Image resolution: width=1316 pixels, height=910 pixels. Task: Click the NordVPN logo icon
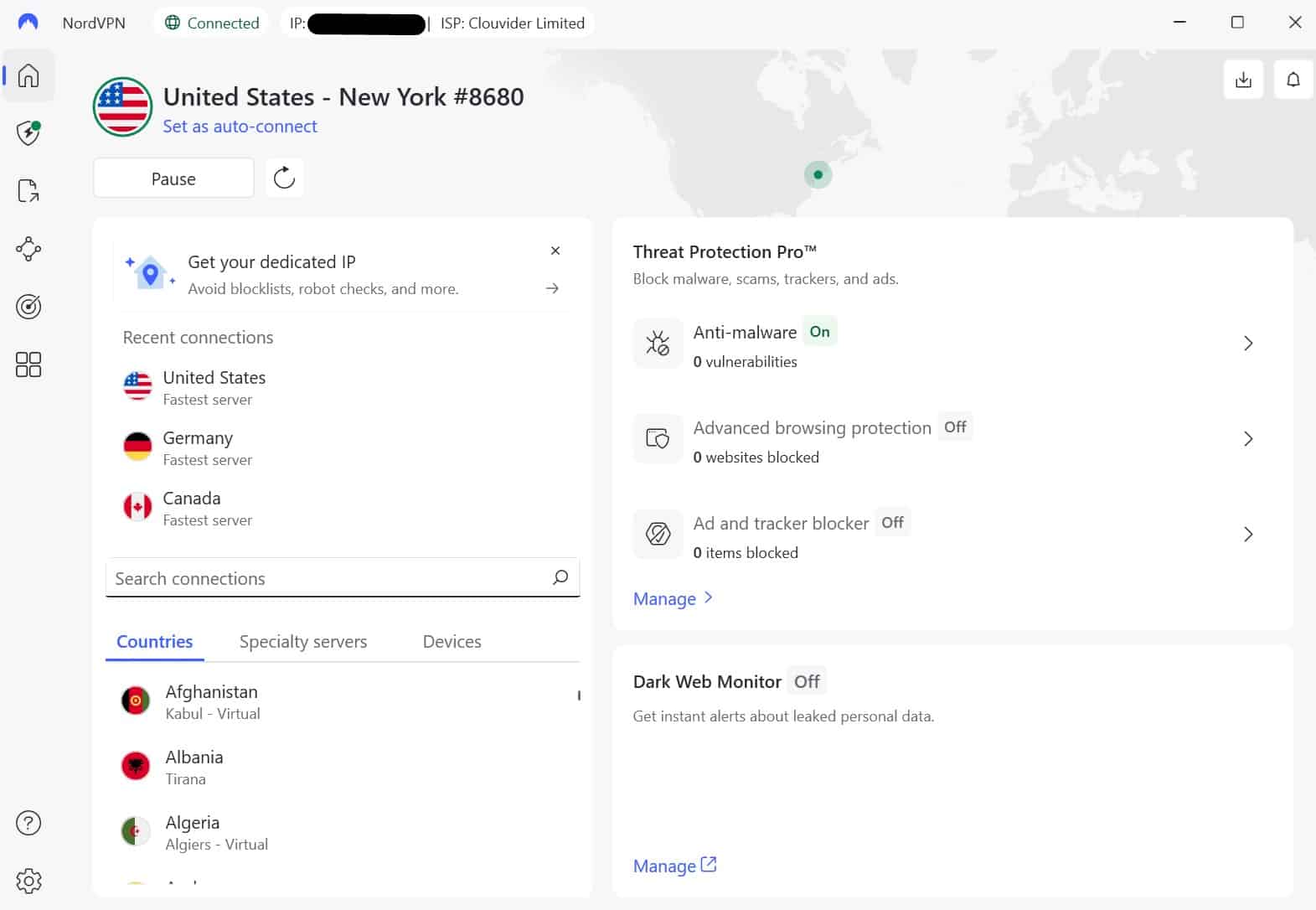(28, 23)
